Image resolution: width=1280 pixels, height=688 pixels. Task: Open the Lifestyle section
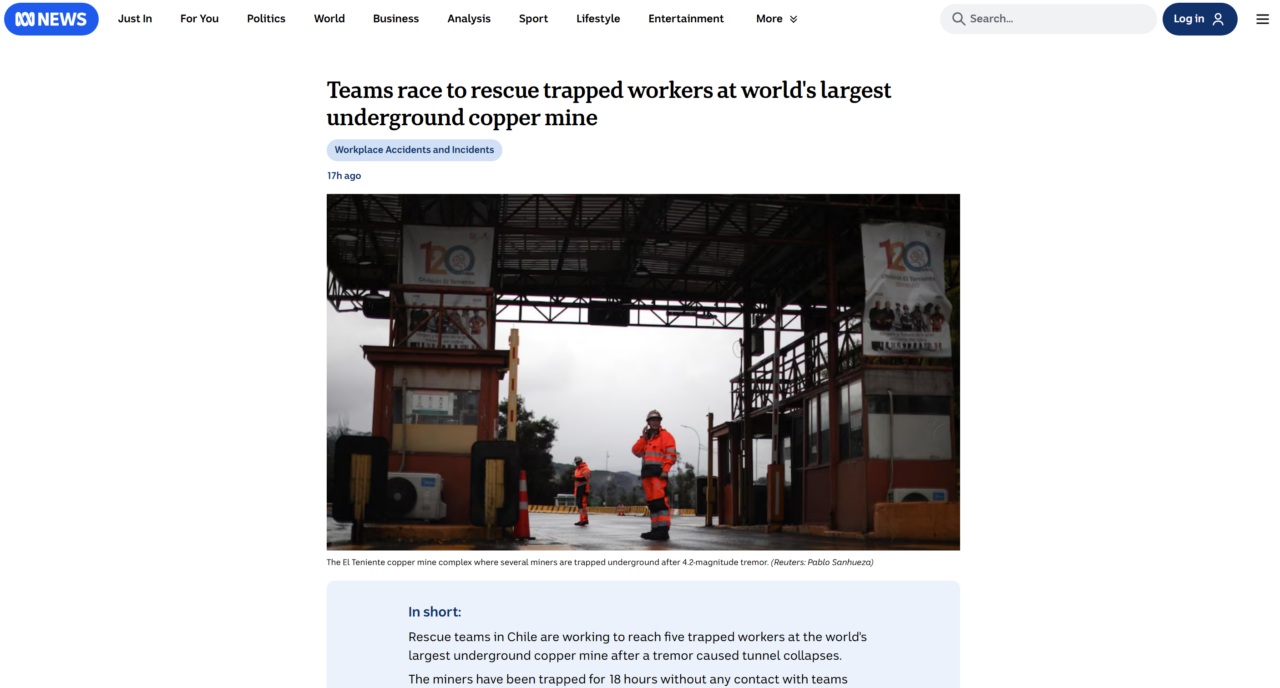coord(598,19)
